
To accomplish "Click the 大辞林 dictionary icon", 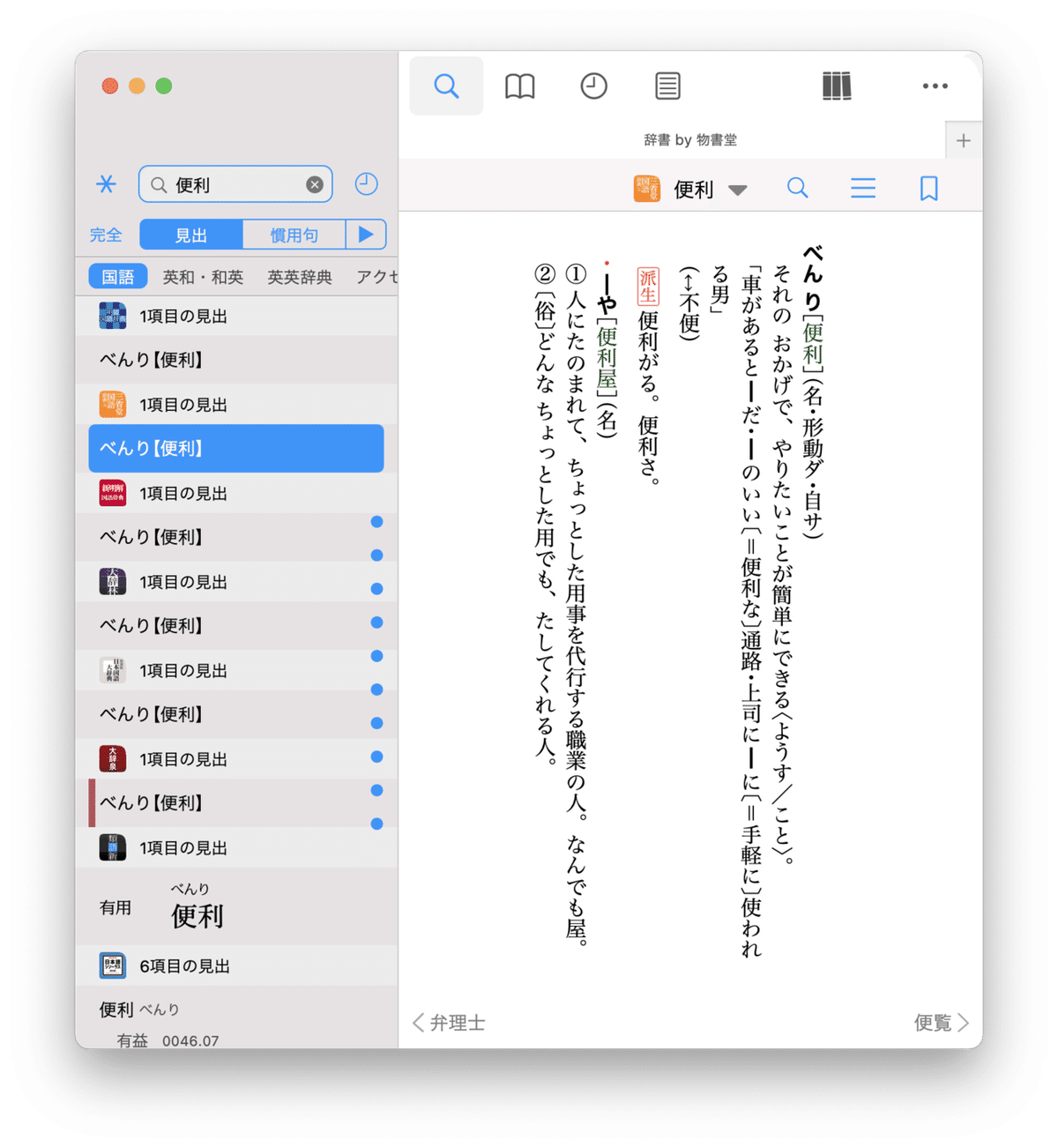I will (112, 582).
